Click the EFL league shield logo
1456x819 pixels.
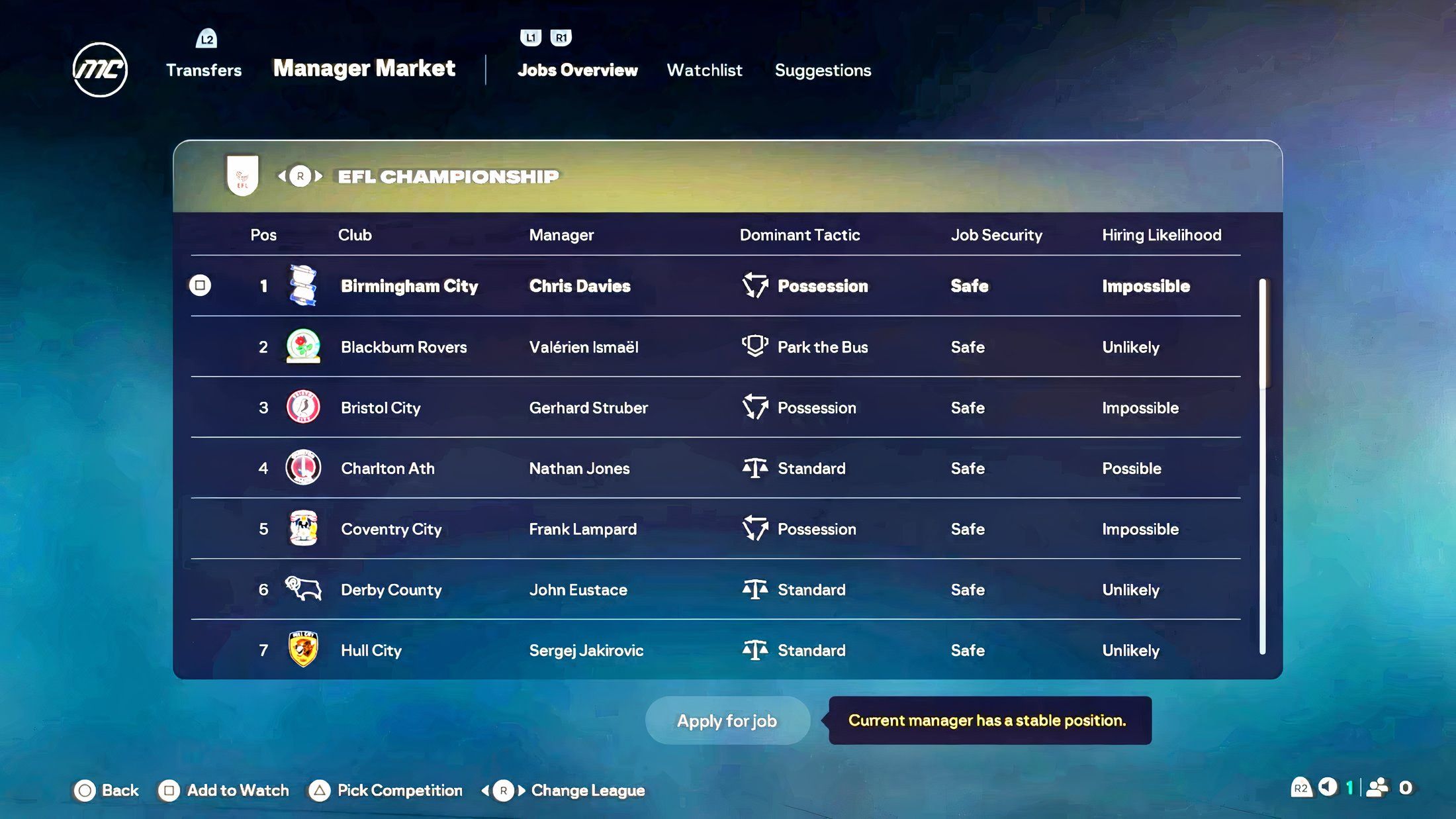[x=242, y=175]
